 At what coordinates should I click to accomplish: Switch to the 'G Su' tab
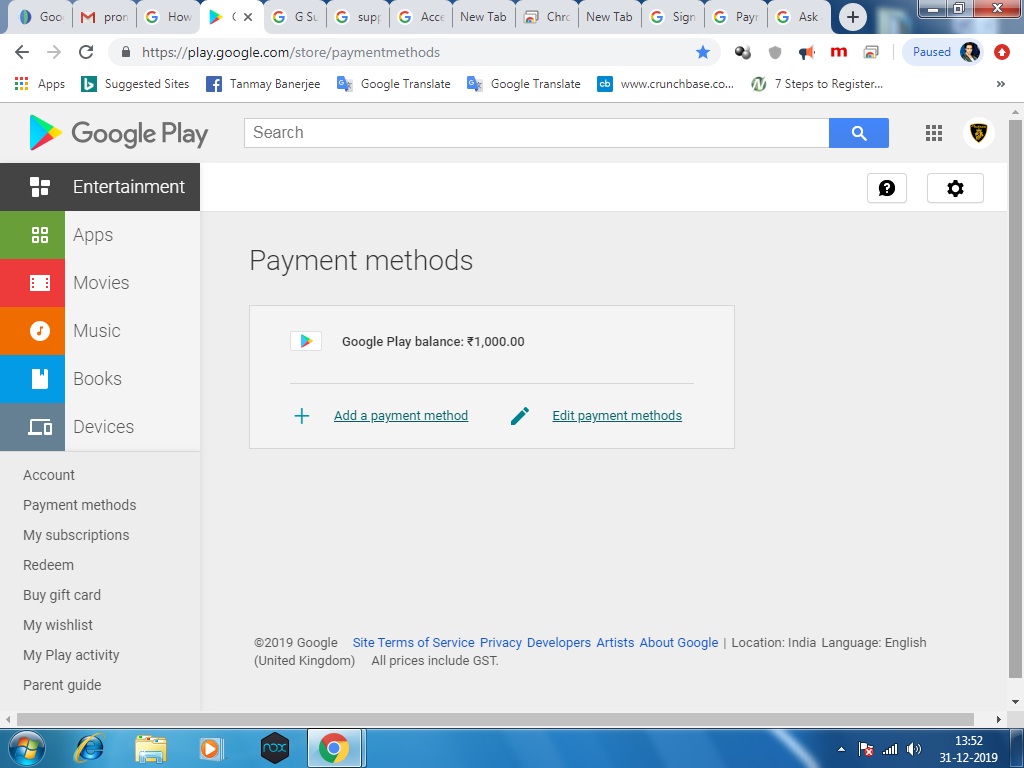coord(295,17)
